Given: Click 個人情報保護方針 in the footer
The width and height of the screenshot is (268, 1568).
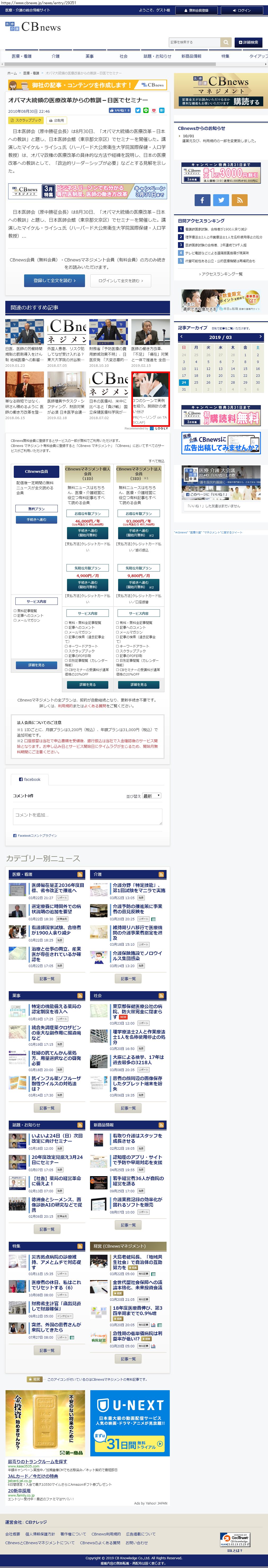Looking at the screenshot, I should [x=40, y=1534].
